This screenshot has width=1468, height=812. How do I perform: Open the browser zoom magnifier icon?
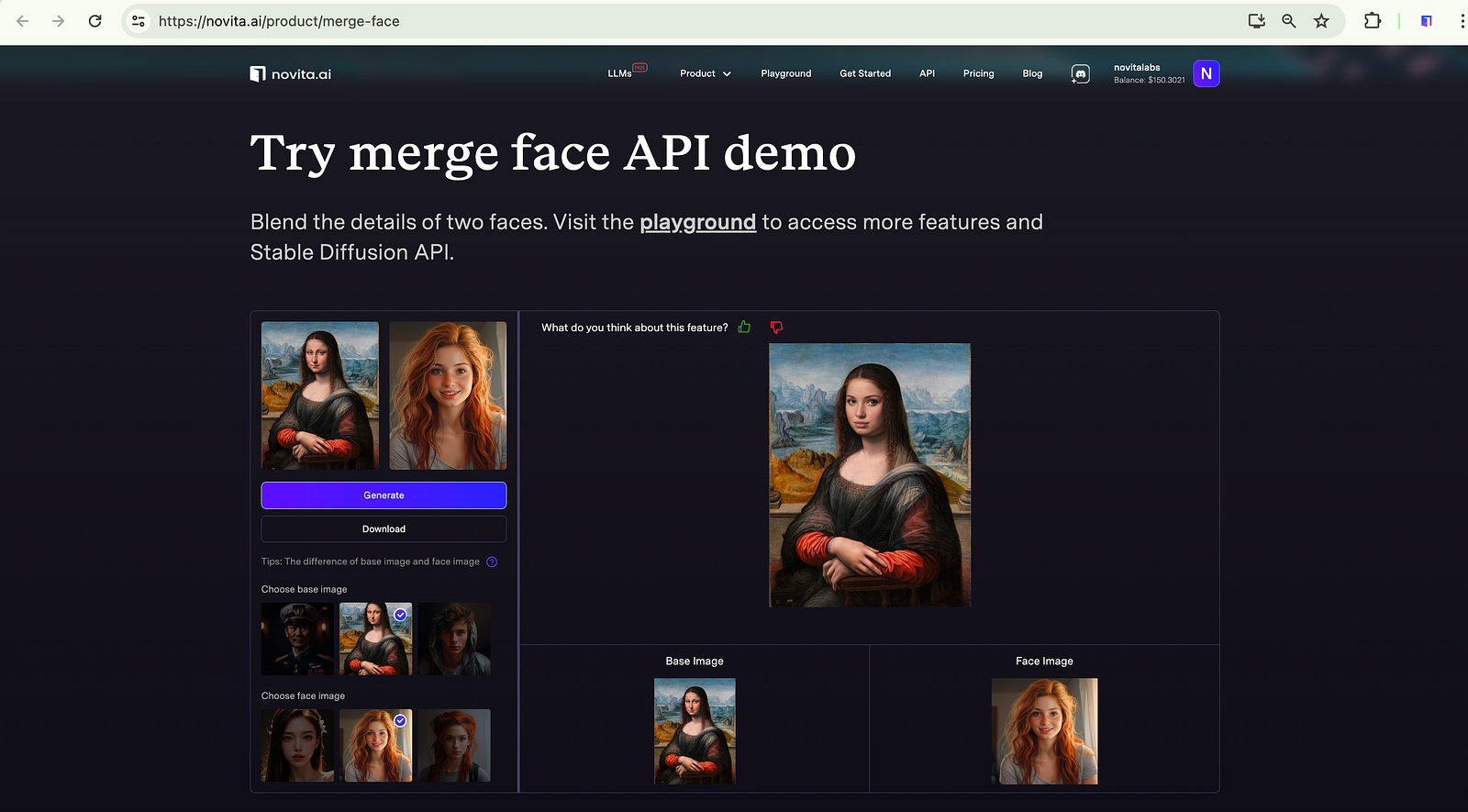click(x=1289, y=21)
